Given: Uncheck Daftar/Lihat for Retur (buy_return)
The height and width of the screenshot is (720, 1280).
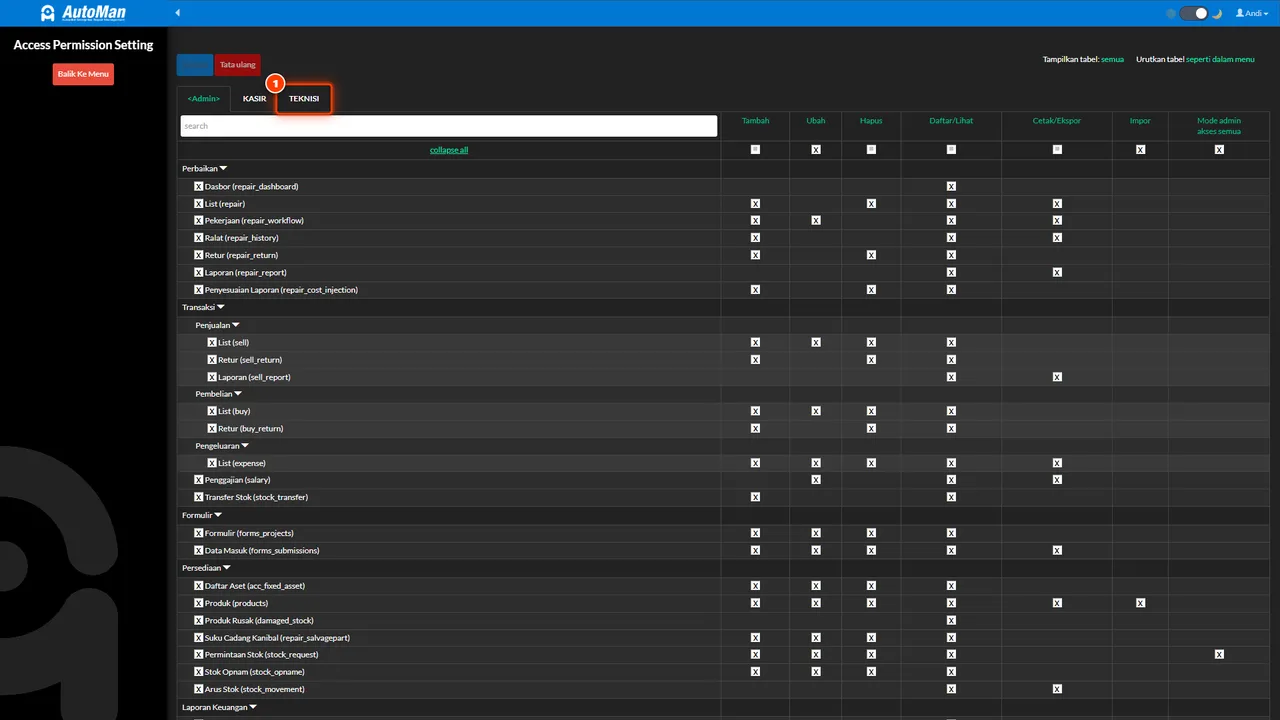Looking at the screenshot, I should coord(951,429).
